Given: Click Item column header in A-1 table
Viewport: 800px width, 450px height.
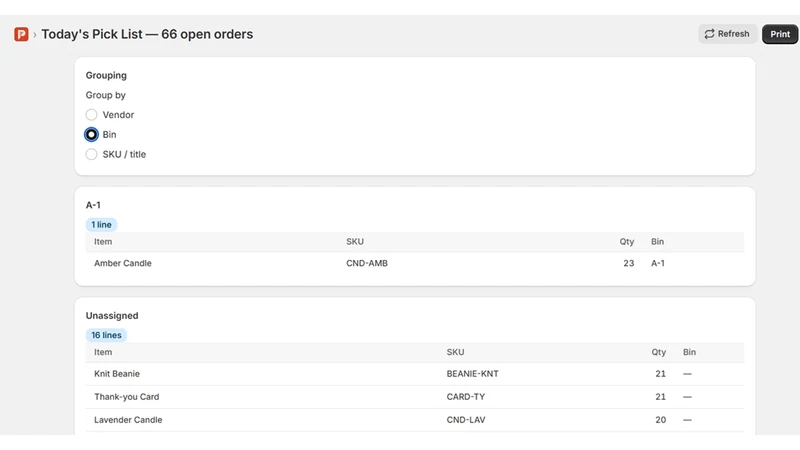Looking at the screenshot, I should click(x=103, y=242).
